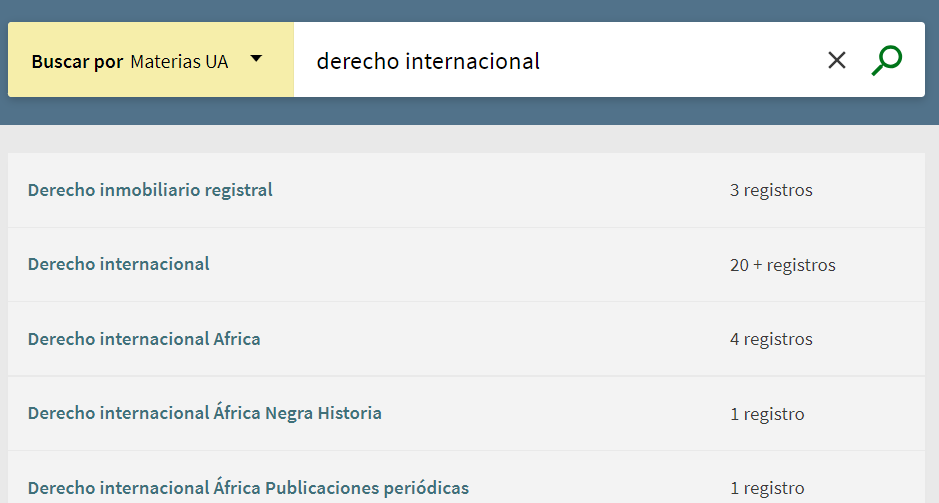Viewport: 939px width, 503px height.
Task: Click '1 registro' for África Negra Historia
Action: [x=767, y=414]
